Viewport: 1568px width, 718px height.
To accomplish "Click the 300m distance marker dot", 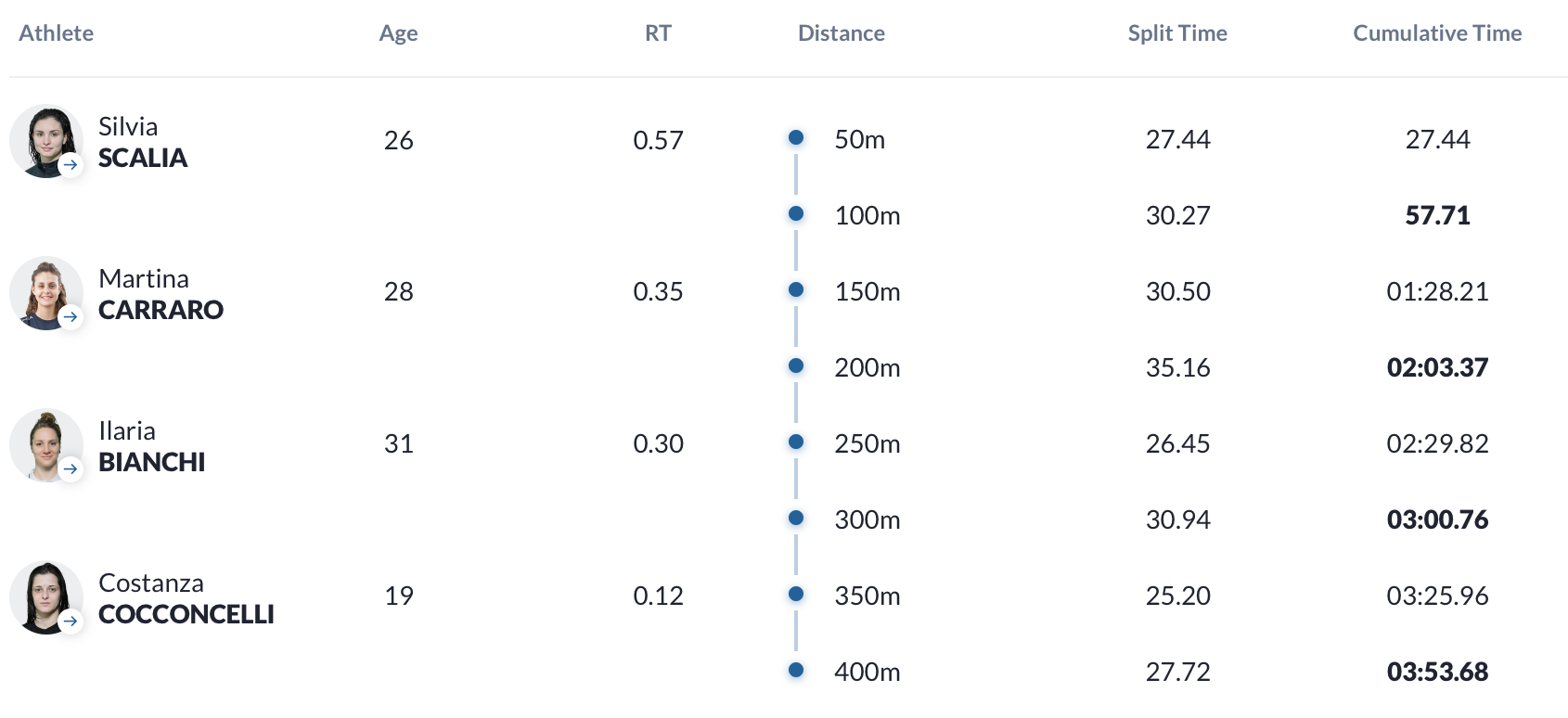I will (x=796, y=518).
